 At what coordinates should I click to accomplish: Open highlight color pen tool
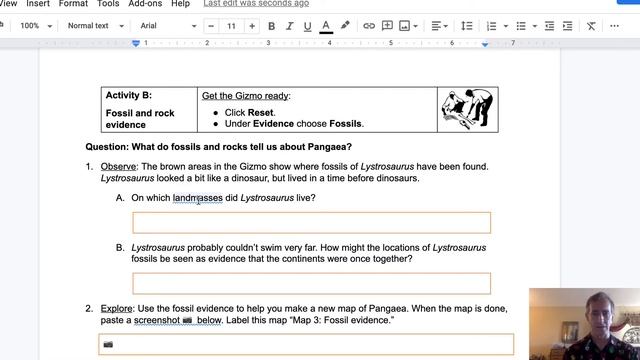click(345, 26)
